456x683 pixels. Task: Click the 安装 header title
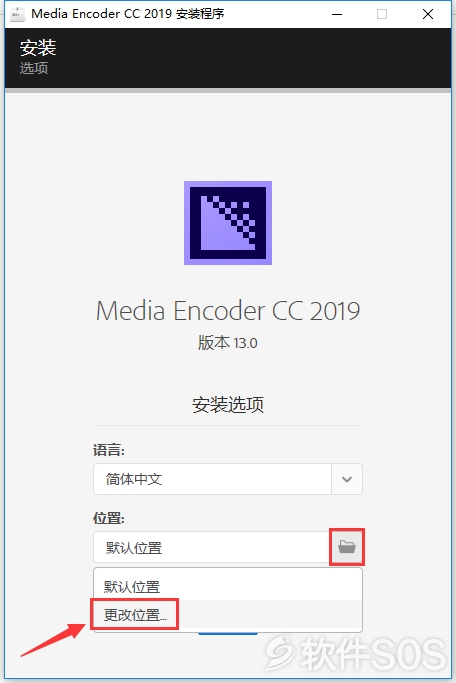[38, 47]
